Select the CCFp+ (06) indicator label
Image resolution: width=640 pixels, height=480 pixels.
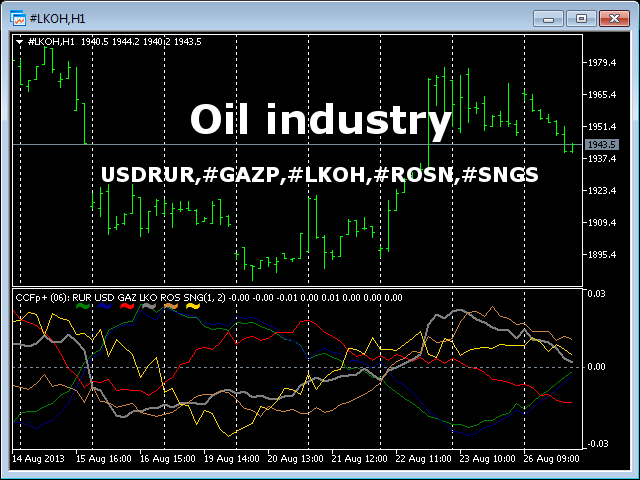[x=41, y=297]
